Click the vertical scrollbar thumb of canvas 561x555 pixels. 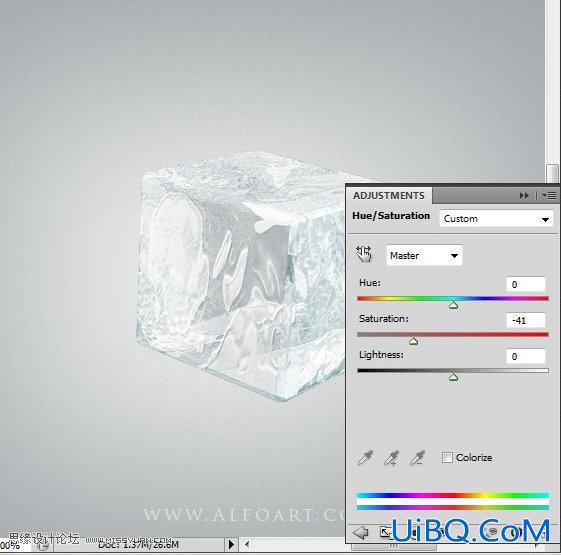(x=552, y=173)
